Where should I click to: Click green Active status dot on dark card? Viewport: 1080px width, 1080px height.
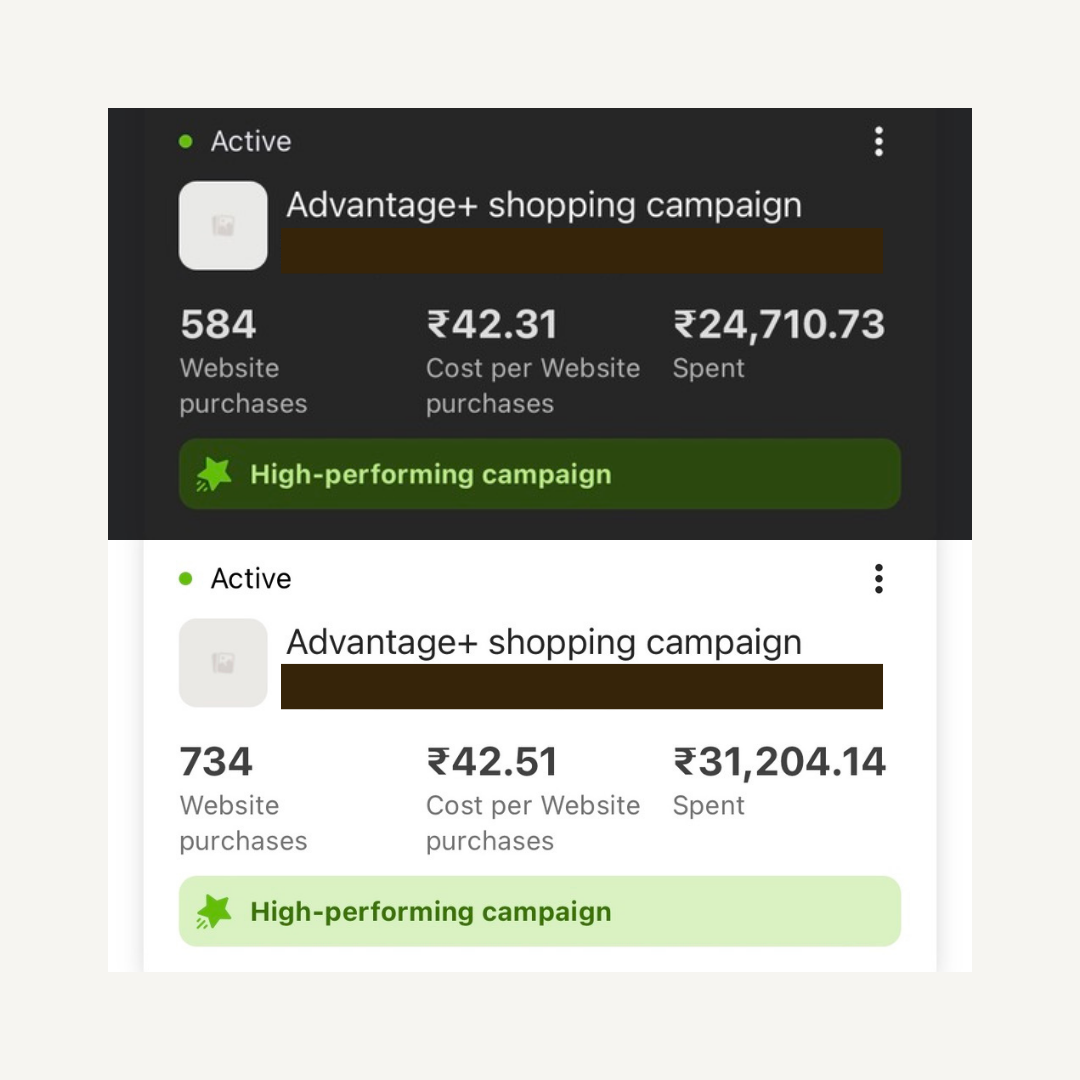click(x=185, y=142)
